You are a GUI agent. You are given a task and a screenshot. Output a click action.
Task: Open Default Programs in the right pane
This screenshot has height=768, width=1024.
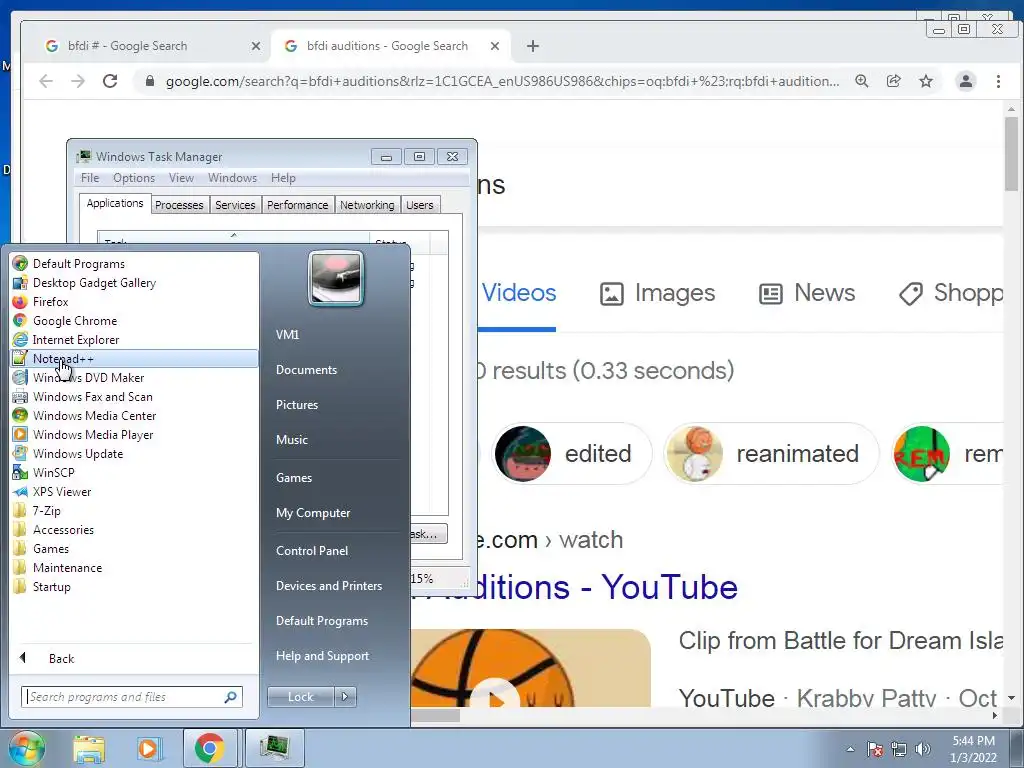pyautogui.click(x=321, y=621)
